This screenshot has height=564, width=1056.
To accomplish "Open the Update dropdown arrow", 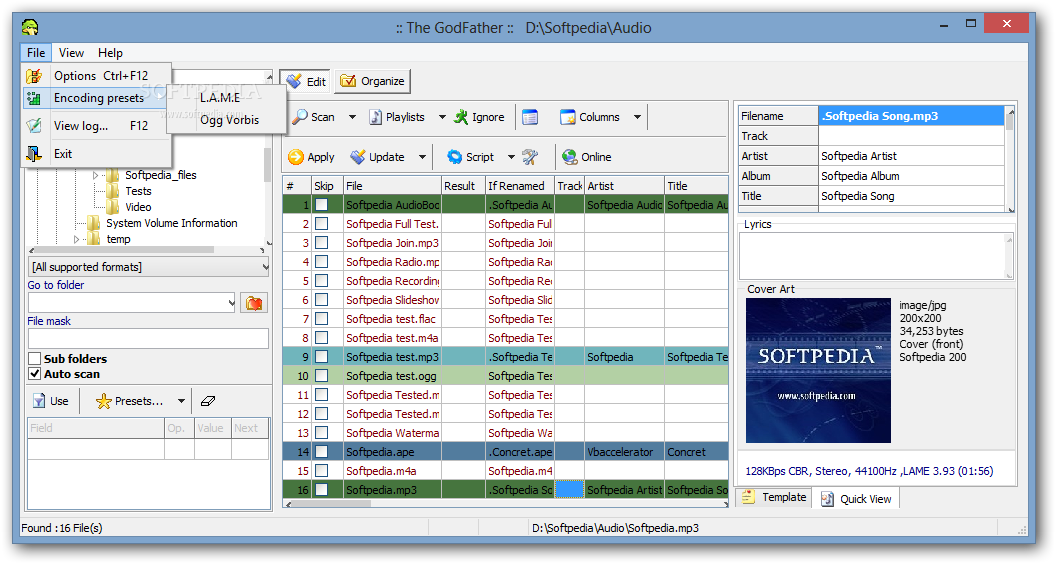I will (422, 157).
